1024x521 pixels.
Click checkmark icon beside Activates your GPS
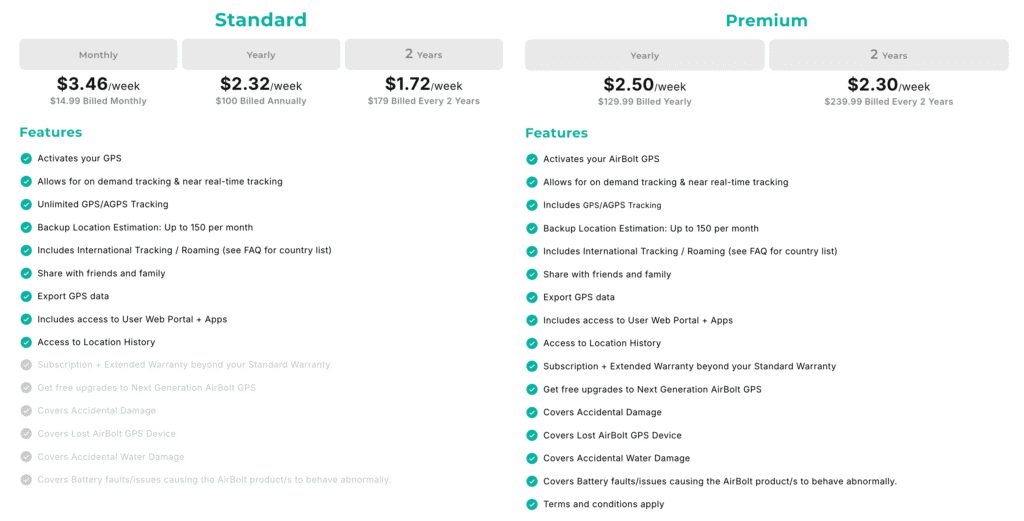click(26, 159)
